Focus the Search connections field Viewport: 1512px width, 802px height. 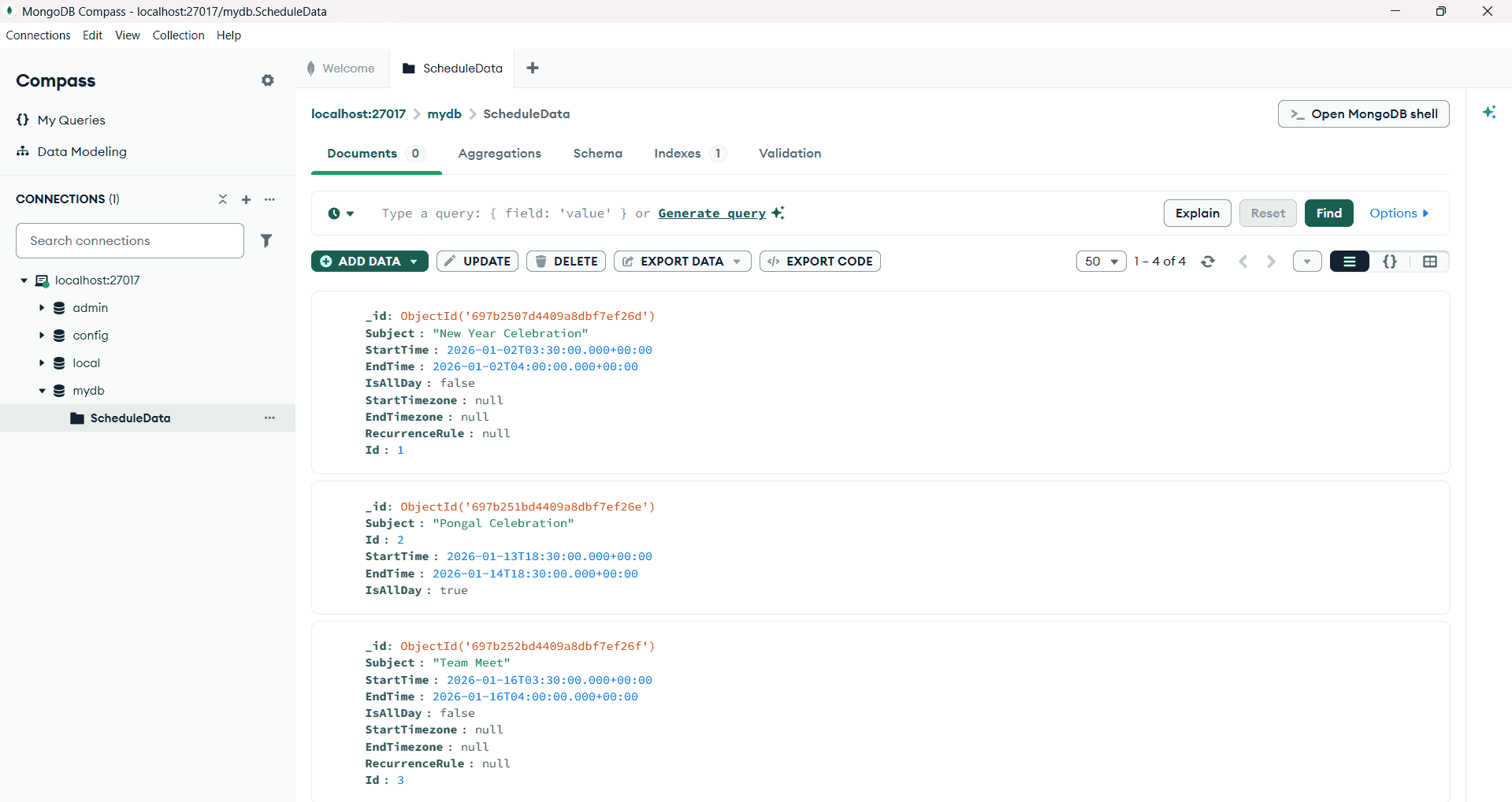point(130,240)
